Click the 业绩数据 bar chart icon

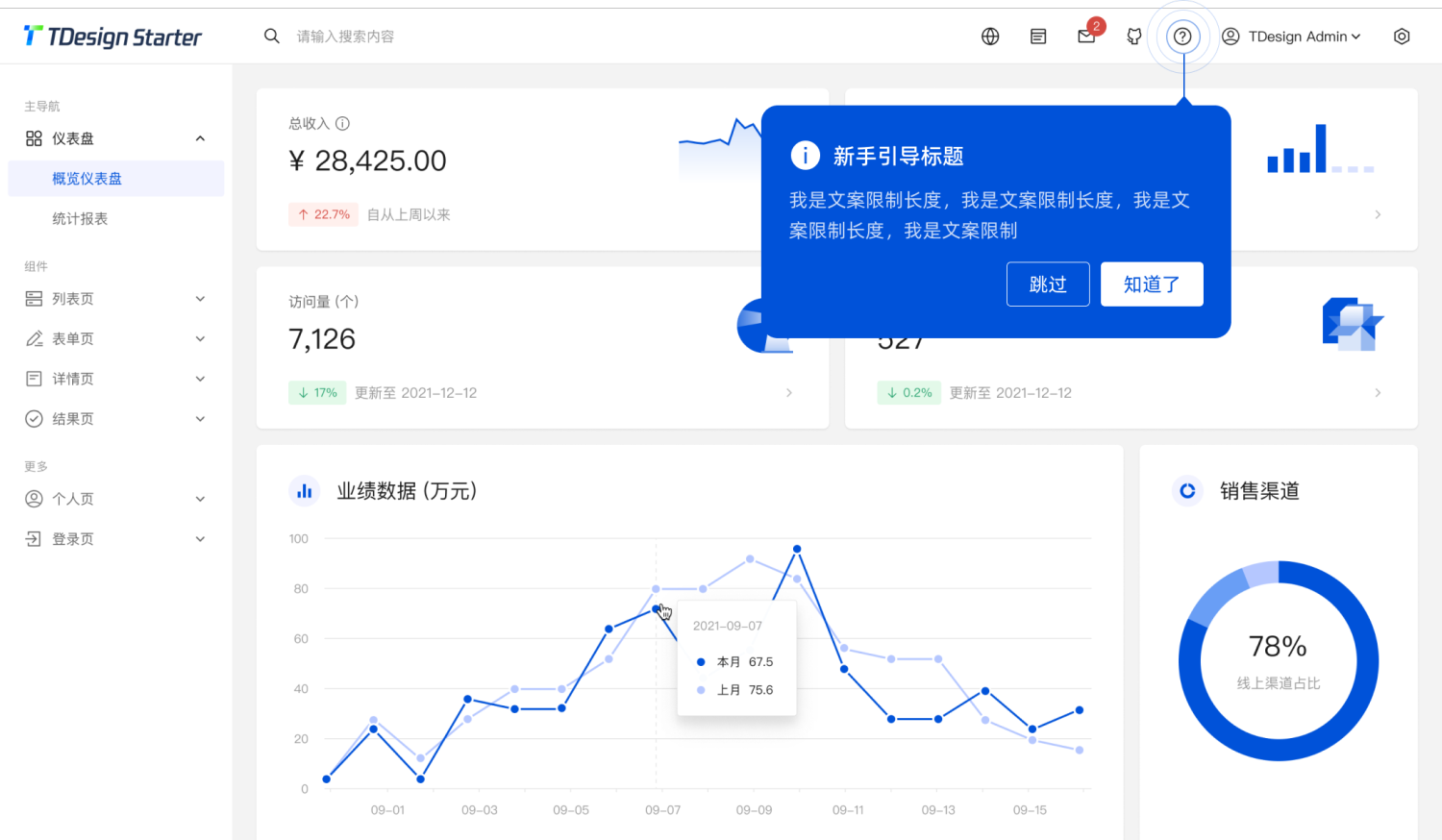(x=305, y=490)
